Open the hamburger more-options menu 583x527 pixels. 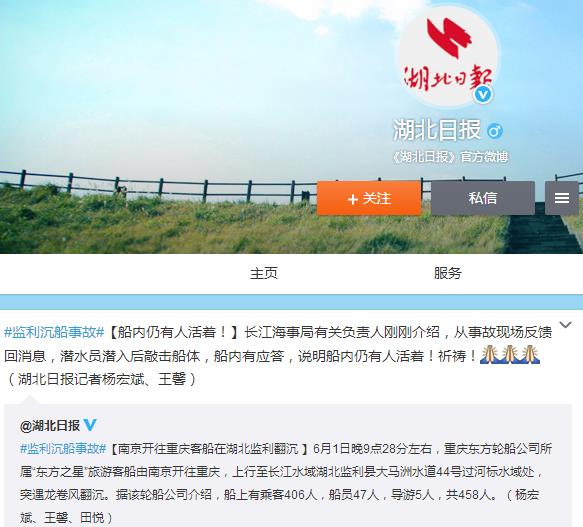[x=562, y=198]
